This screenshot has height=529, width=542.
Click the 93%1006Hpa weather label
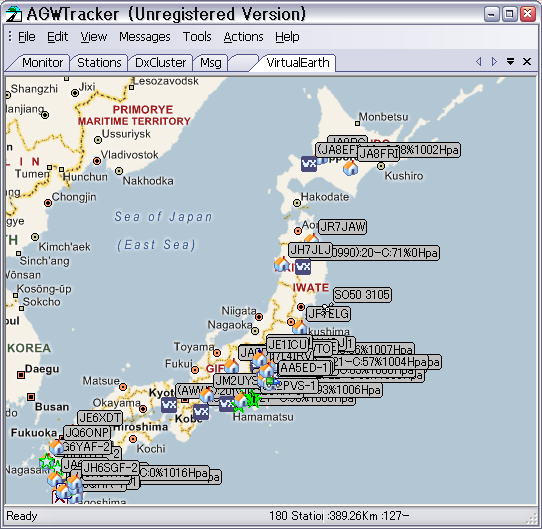[349, 390]
